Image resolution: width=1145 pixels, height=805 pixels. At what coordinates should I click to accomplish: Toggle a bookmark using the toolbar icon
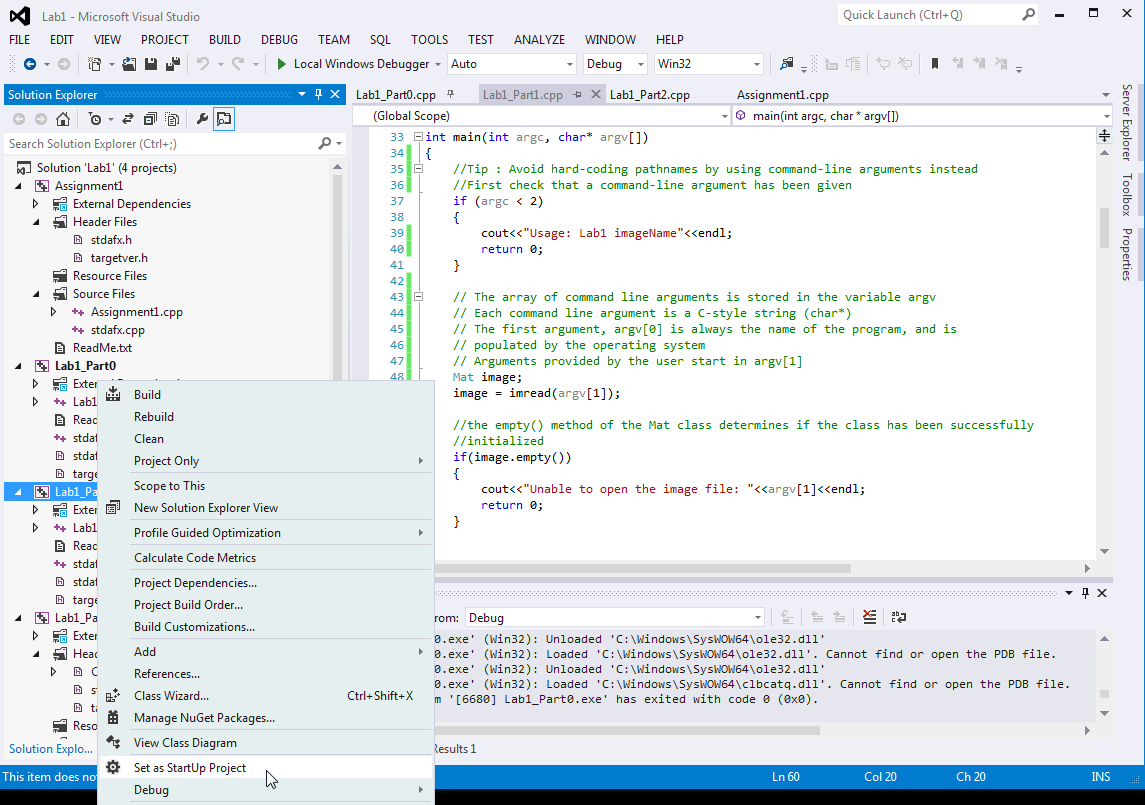[933, 63]
